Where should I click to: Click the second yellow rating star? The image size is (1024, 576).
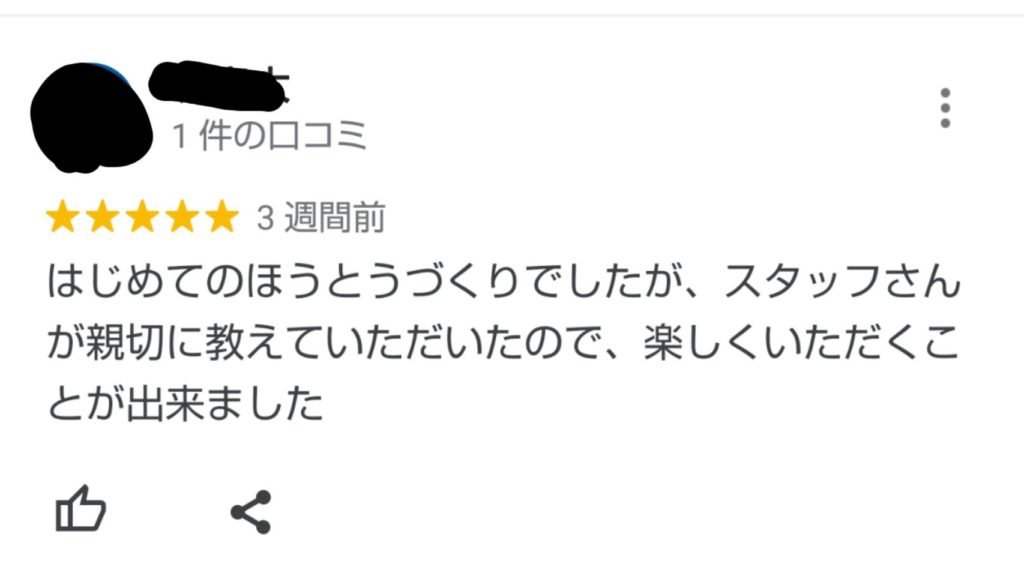click(x=103, y=216)
